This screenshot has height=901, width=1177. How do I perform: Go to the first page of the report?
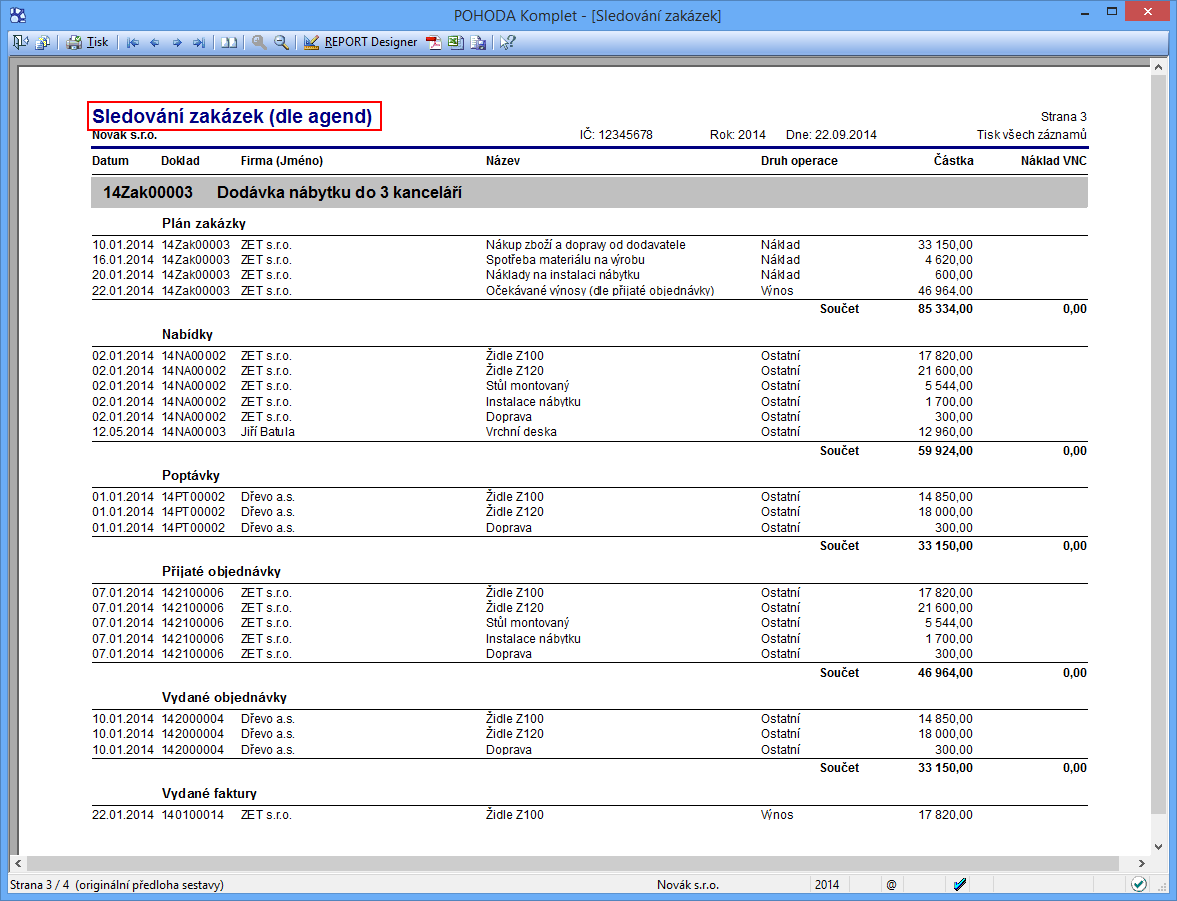click(x=133, y=43)
